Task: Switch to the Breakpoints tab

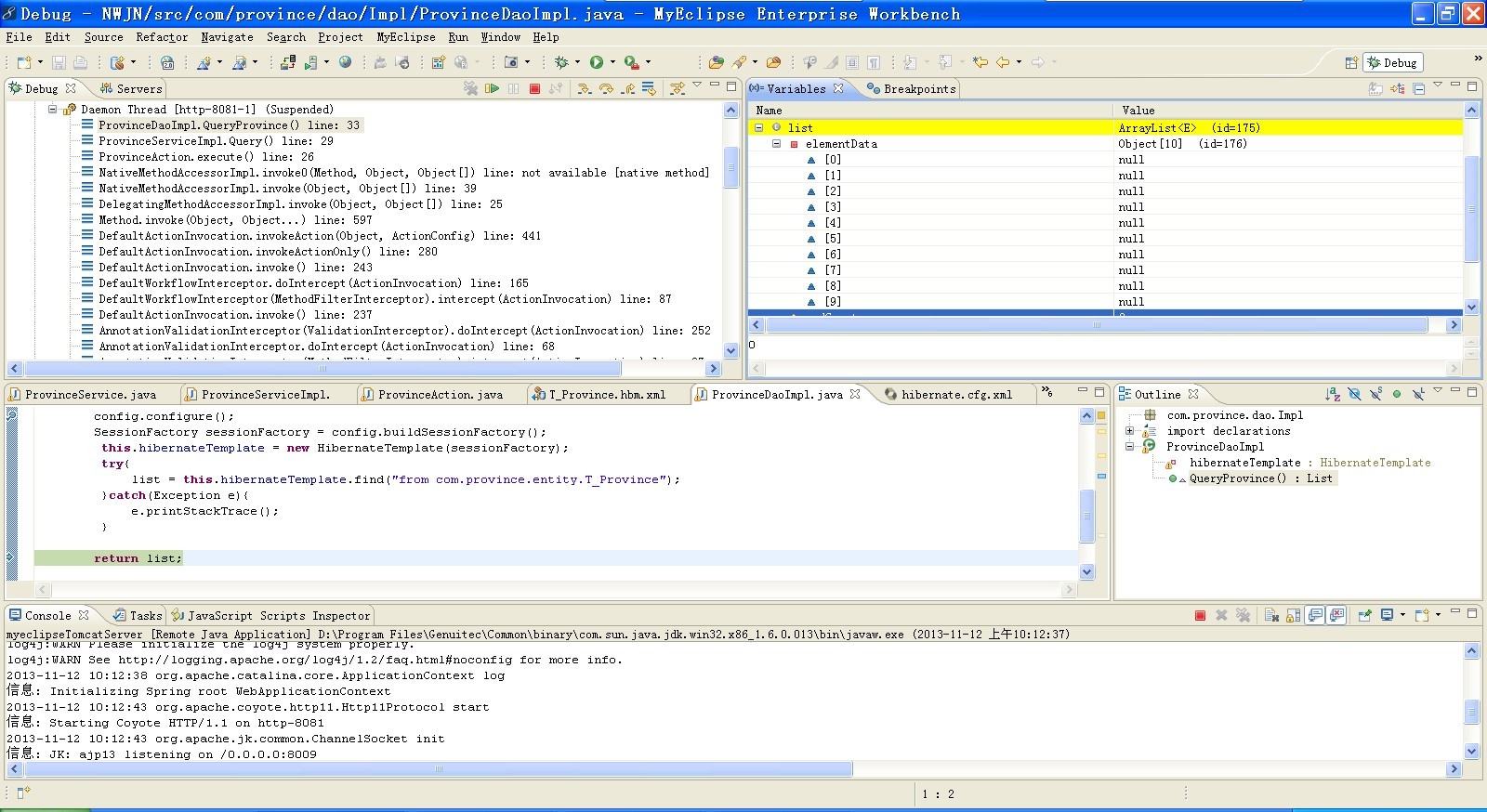Action: (918, 89)
